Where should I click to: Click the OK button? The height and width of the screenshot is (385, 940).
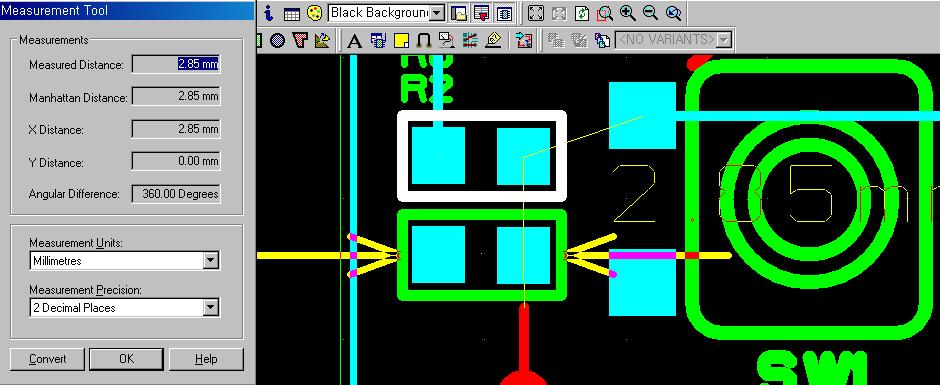coord(126,359)
